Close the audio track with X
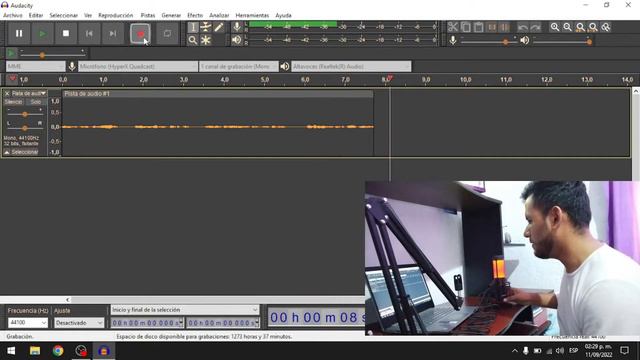The height and width of the screenshot is (360, 640). tap(7, 93)
